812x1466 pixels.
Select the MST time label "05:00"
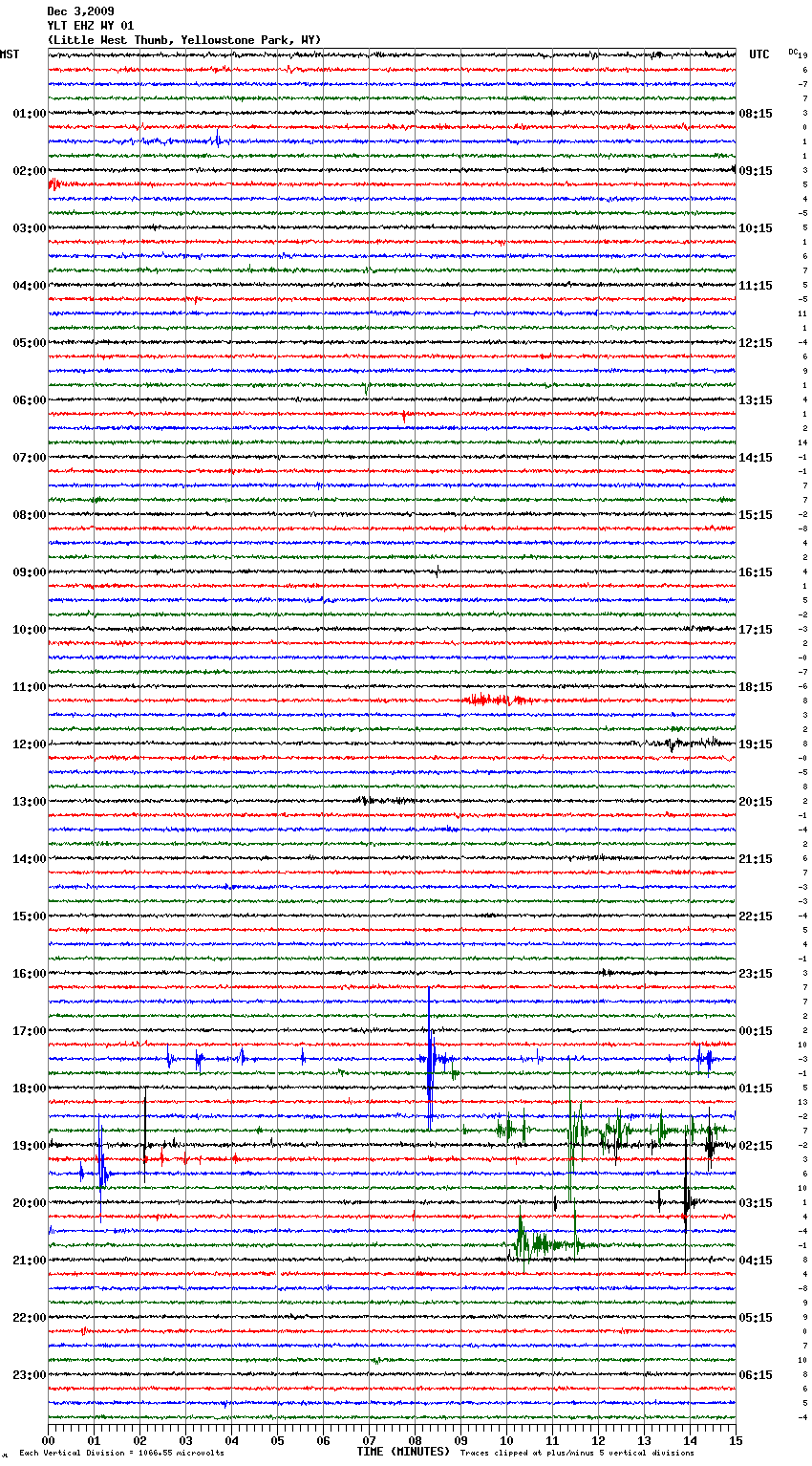click(x=30, y=343)
